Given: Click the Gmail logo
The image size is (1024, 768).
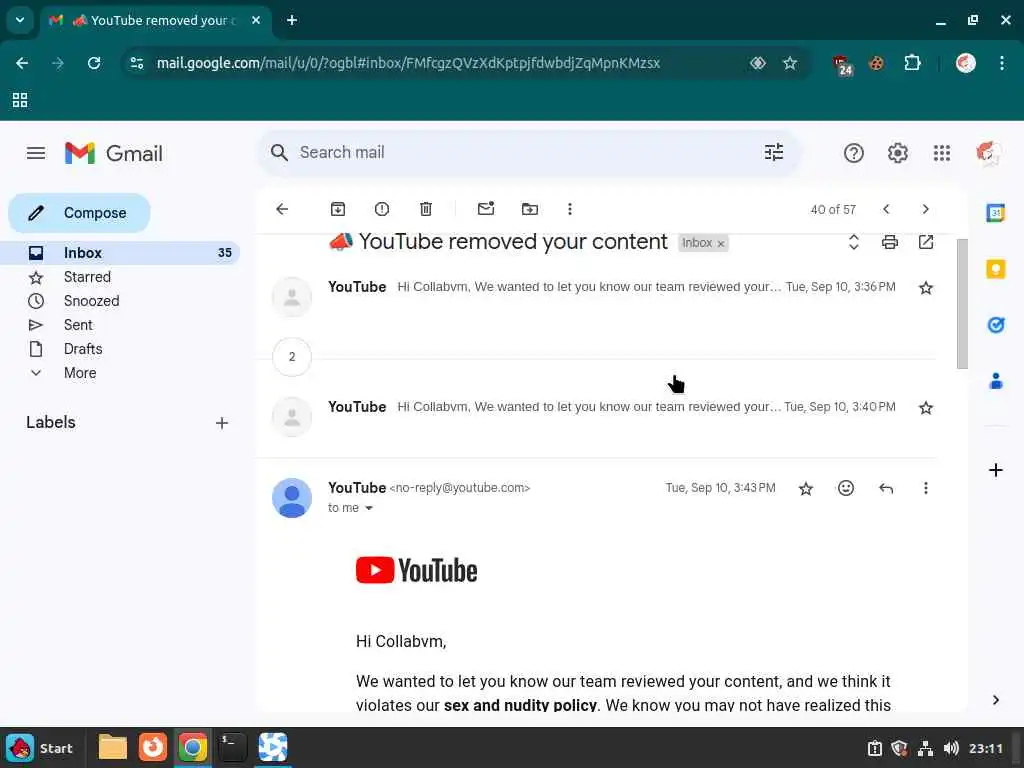Looking at the screenshot, I should click(x=114, y=153).
